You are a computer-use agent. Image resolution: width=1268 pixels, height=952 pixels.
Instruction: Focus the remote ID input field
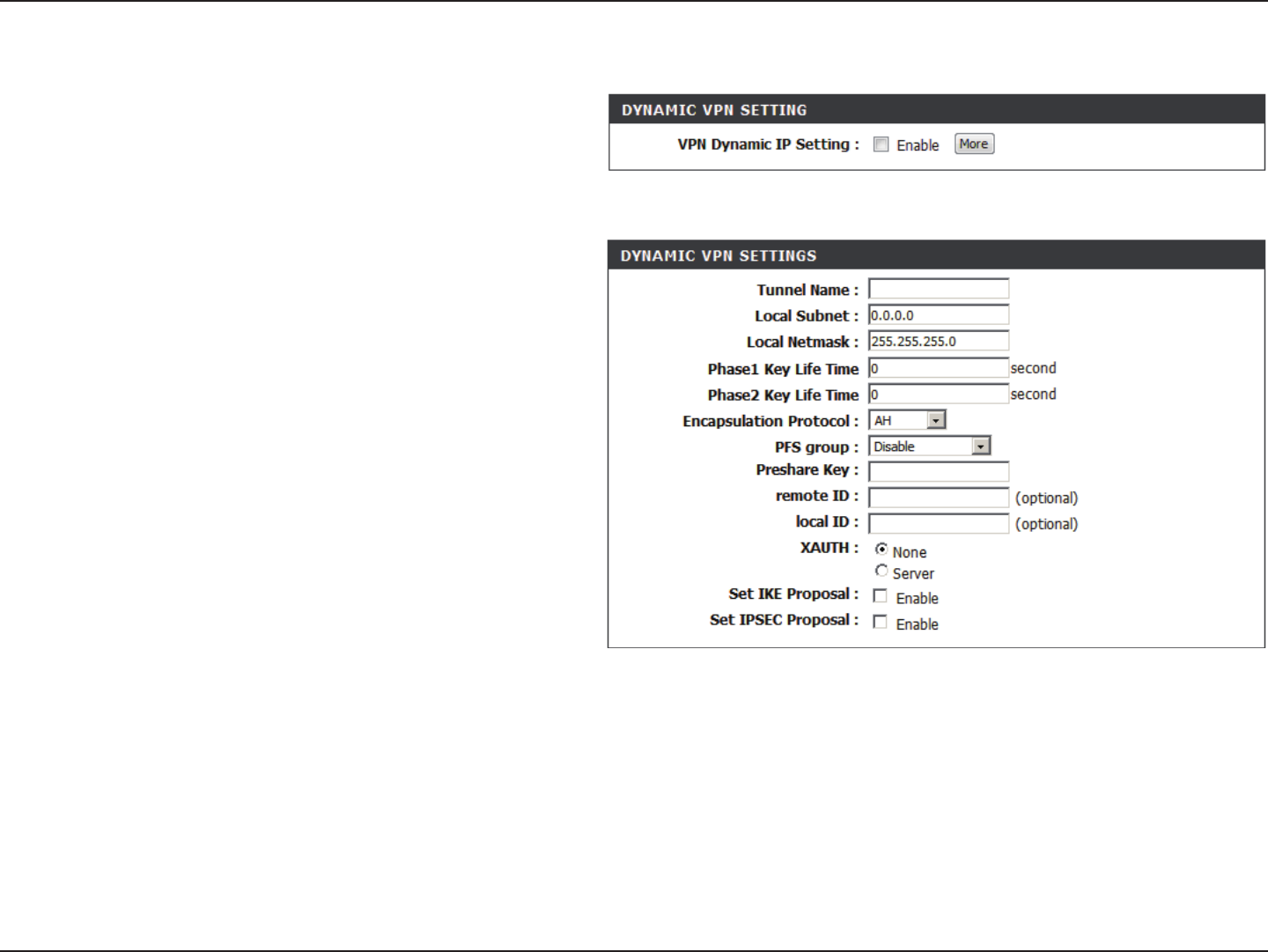point(939,498)
